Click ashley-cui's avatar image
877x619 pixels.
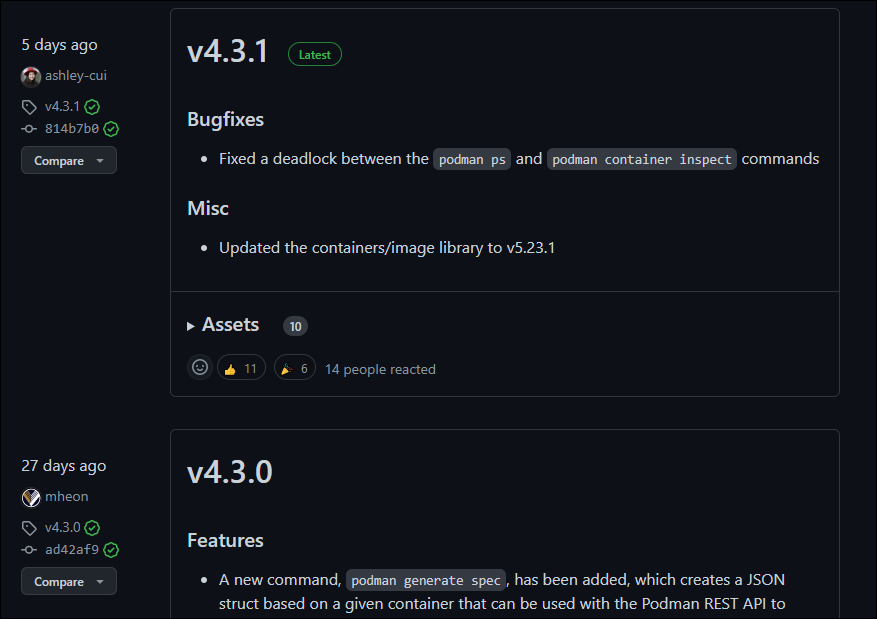(x=31, y=76)
